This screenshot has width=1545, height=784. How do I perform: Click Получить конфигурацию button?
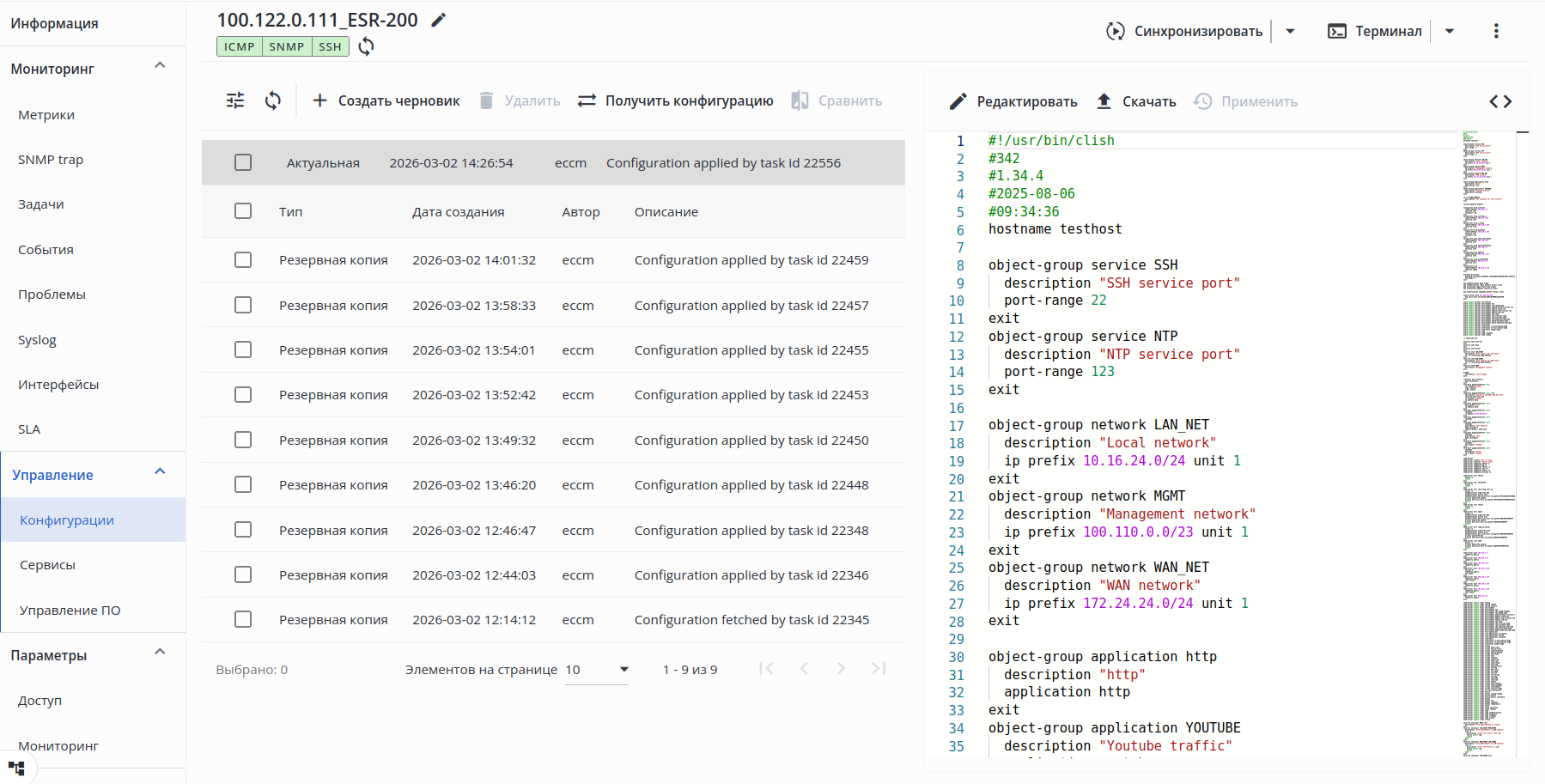(675, 100)
